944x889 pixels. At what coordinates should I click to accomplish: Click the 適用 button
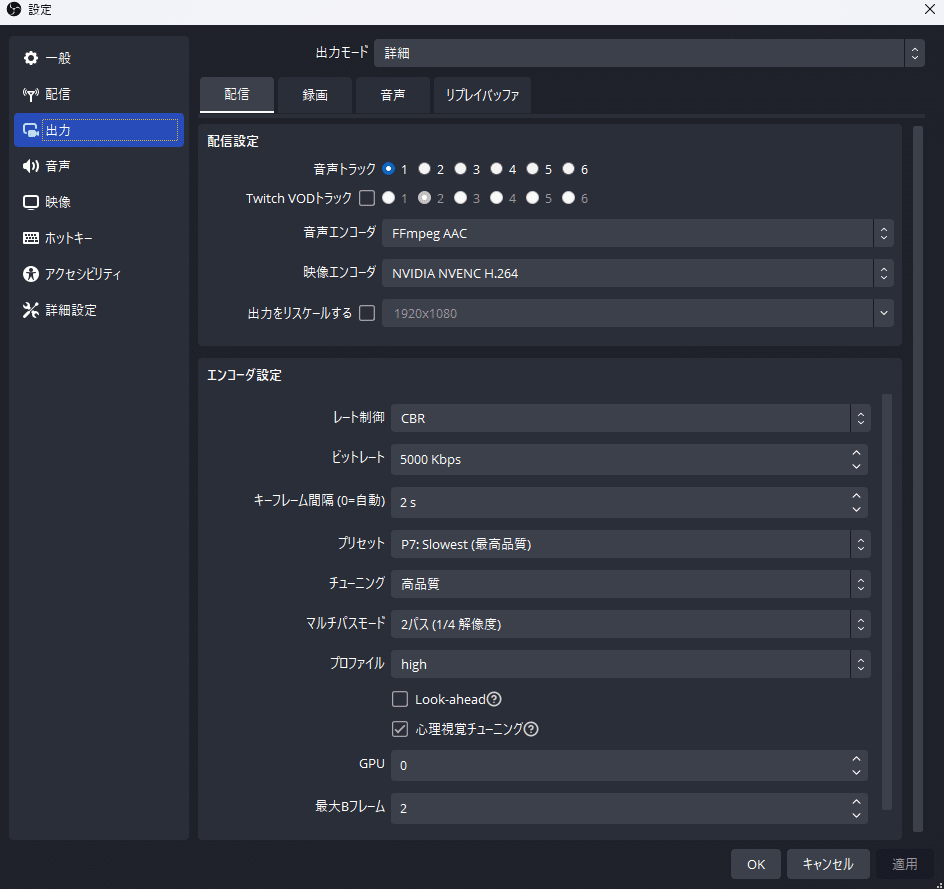pos(904,864)
